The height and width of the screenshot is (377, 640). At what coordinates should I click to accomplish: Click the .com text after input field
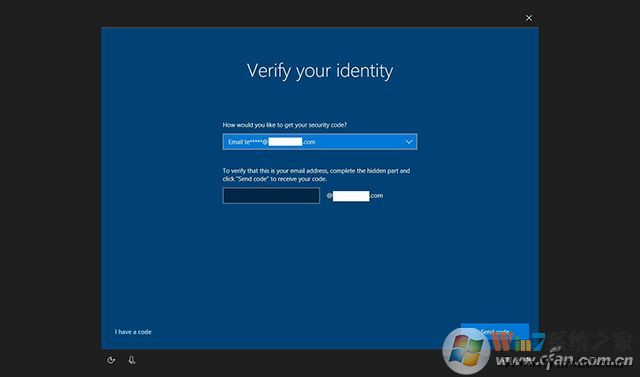[376, 196]
